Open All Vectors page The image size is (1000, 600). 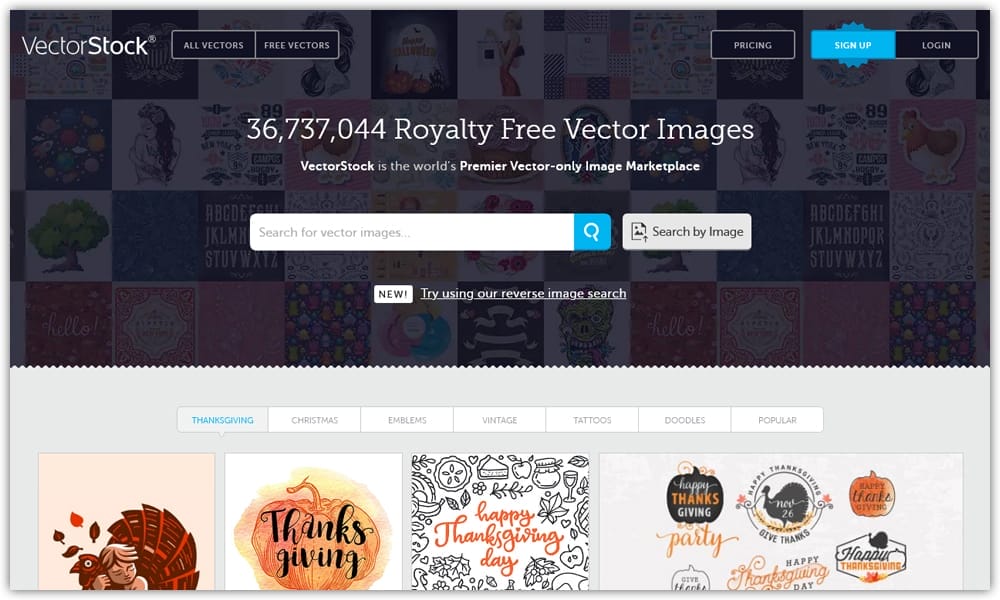tap(214, 45)
